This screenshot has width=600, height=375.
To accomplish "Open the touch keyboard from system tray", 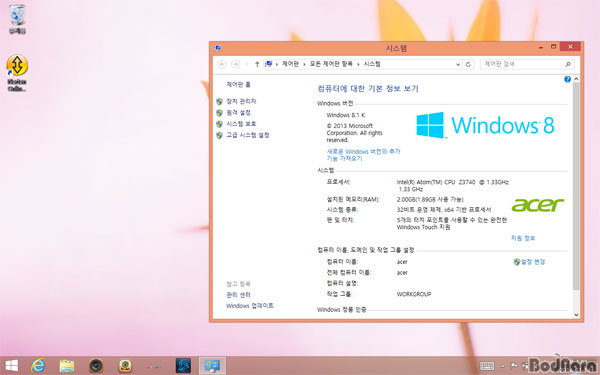I will point(487,366).
